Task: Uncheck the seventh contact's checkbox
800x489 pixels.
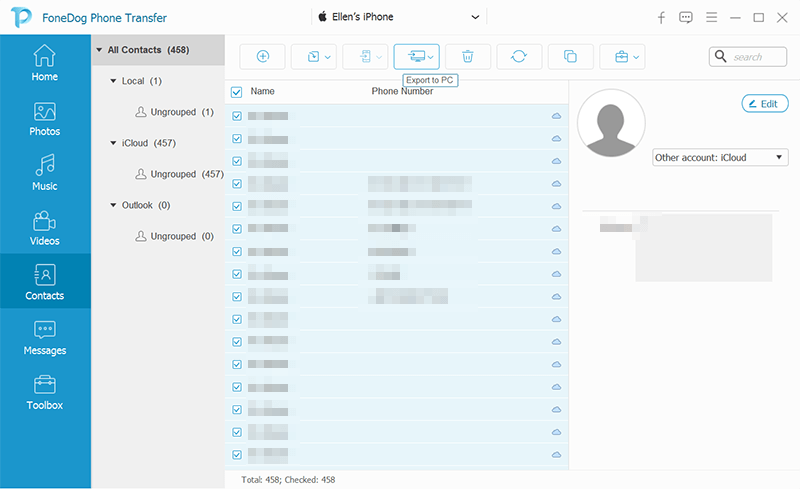Action: click(237, 252)
